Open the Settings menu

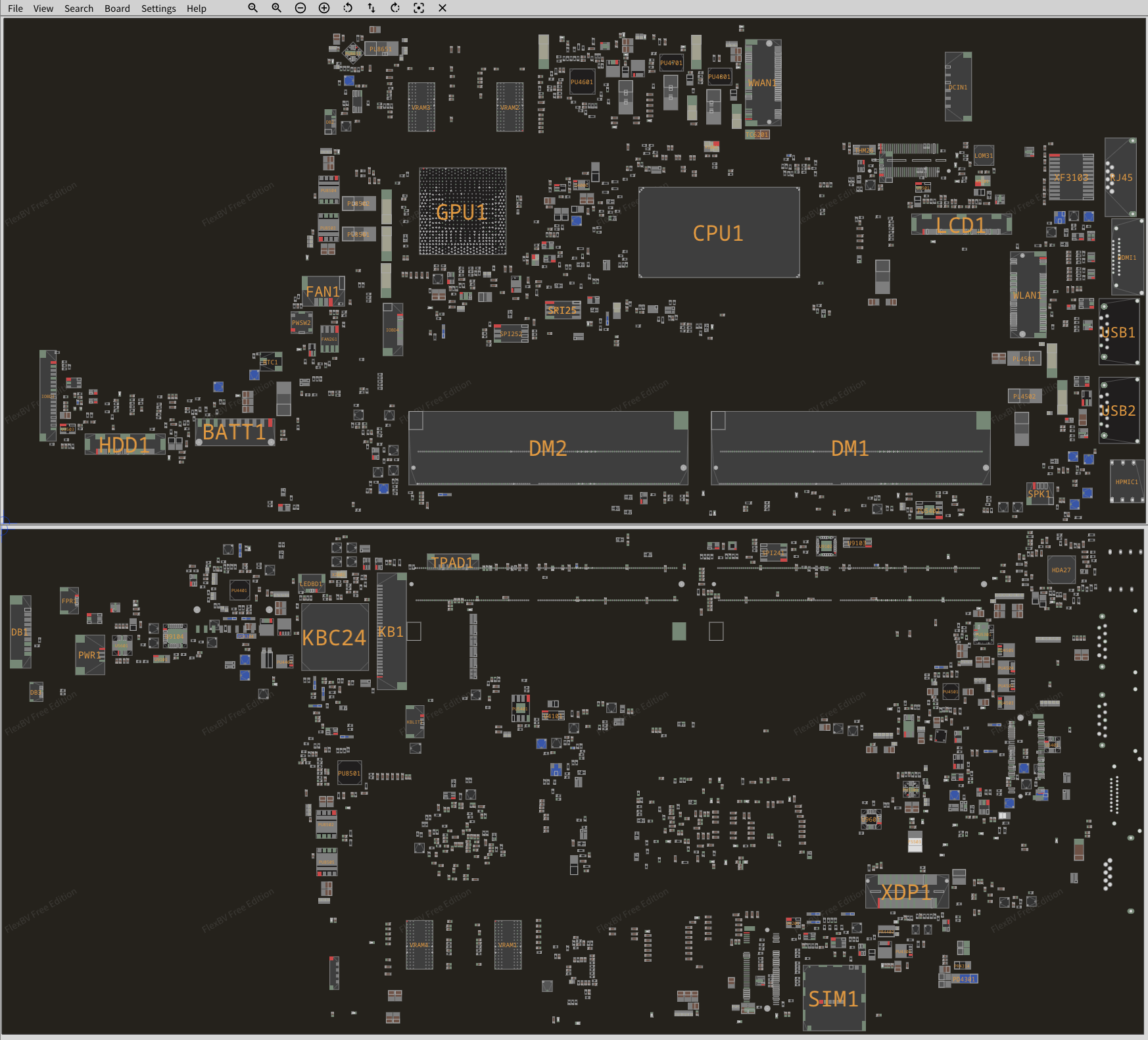coord(158,9)
